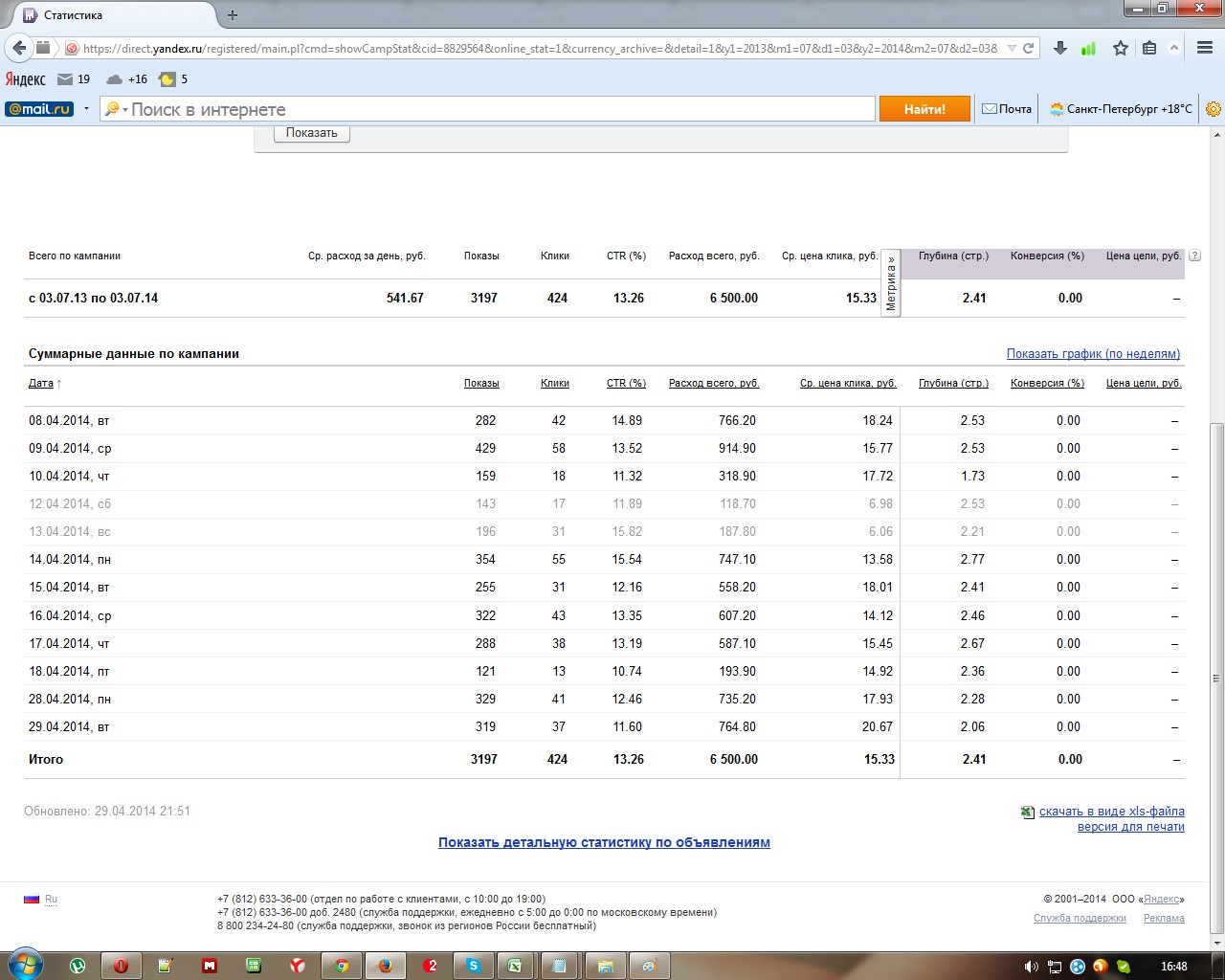1225x980 pixels.
Task: Click Показать график (по неделям) link
Action: pos(1093,354)
